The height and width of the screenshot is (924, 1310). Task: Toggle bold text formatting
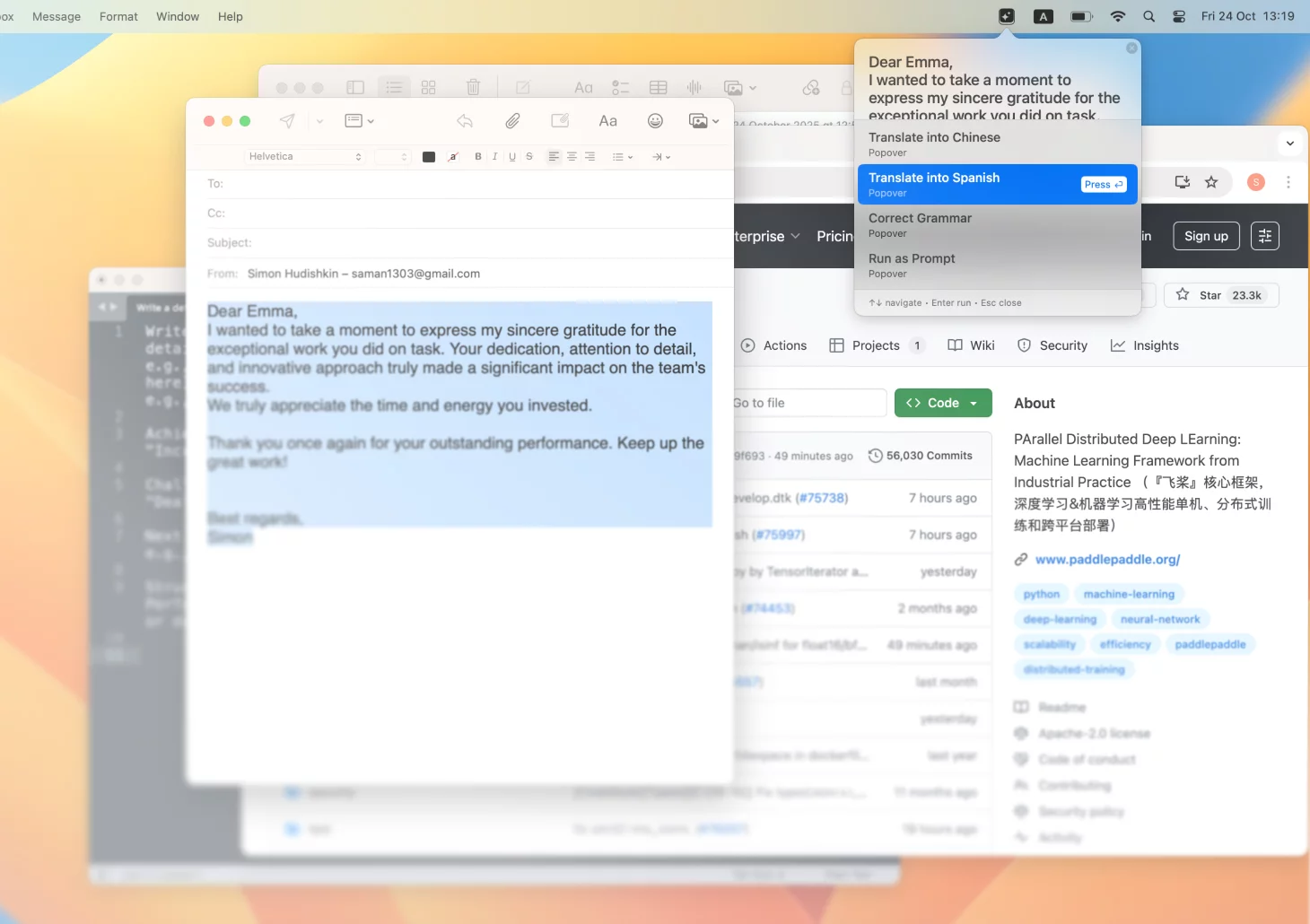(x=478, y=157)
